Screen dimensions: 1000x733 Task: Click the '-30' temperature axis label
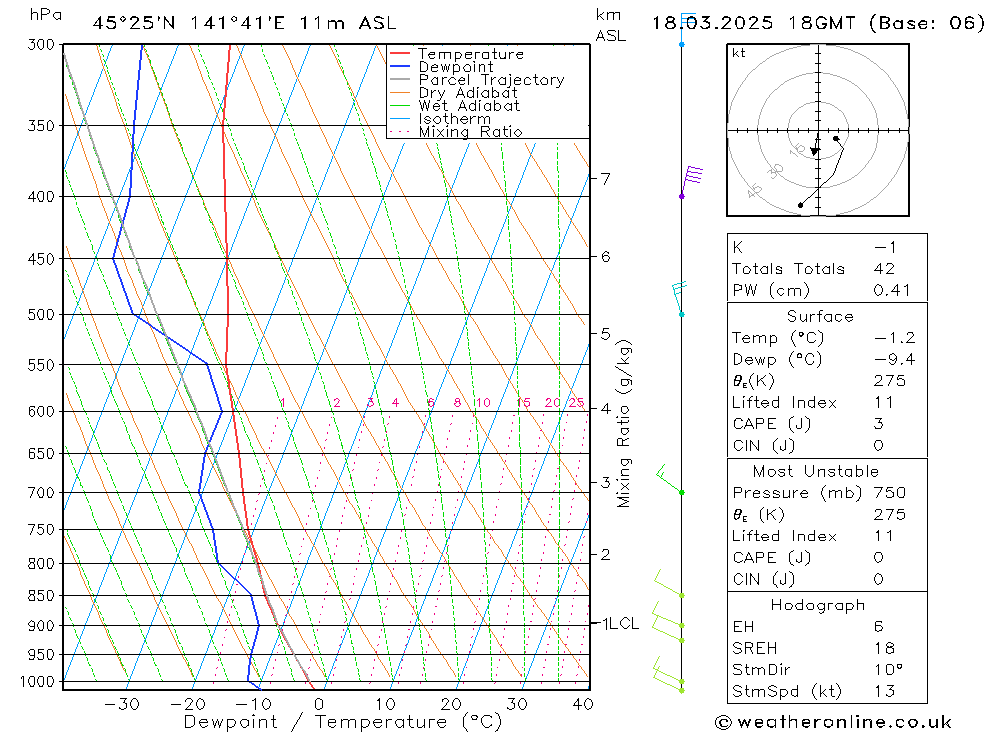(x=122, y=704)
